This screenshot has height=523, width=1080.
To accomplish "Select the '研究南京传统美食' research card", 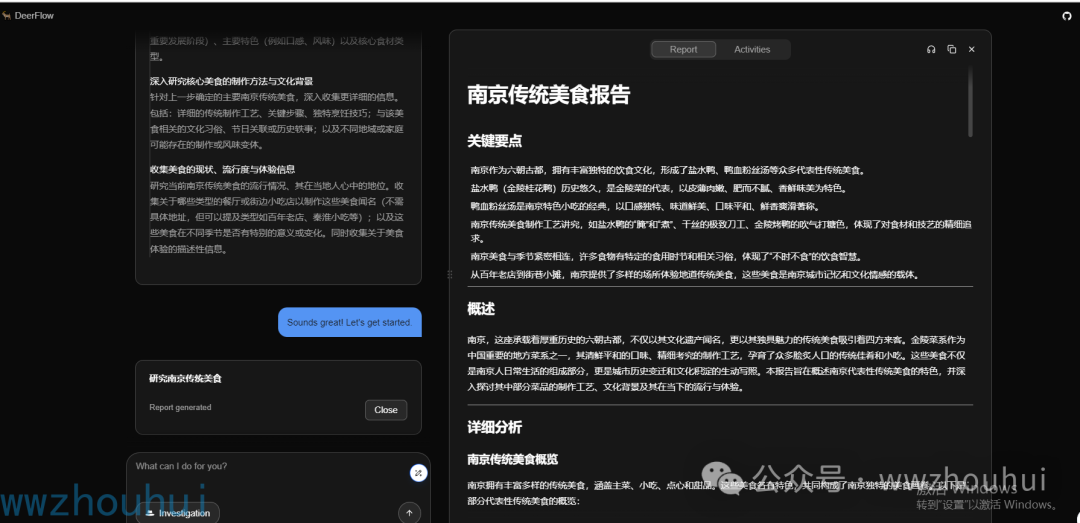I will click(278, 398).
